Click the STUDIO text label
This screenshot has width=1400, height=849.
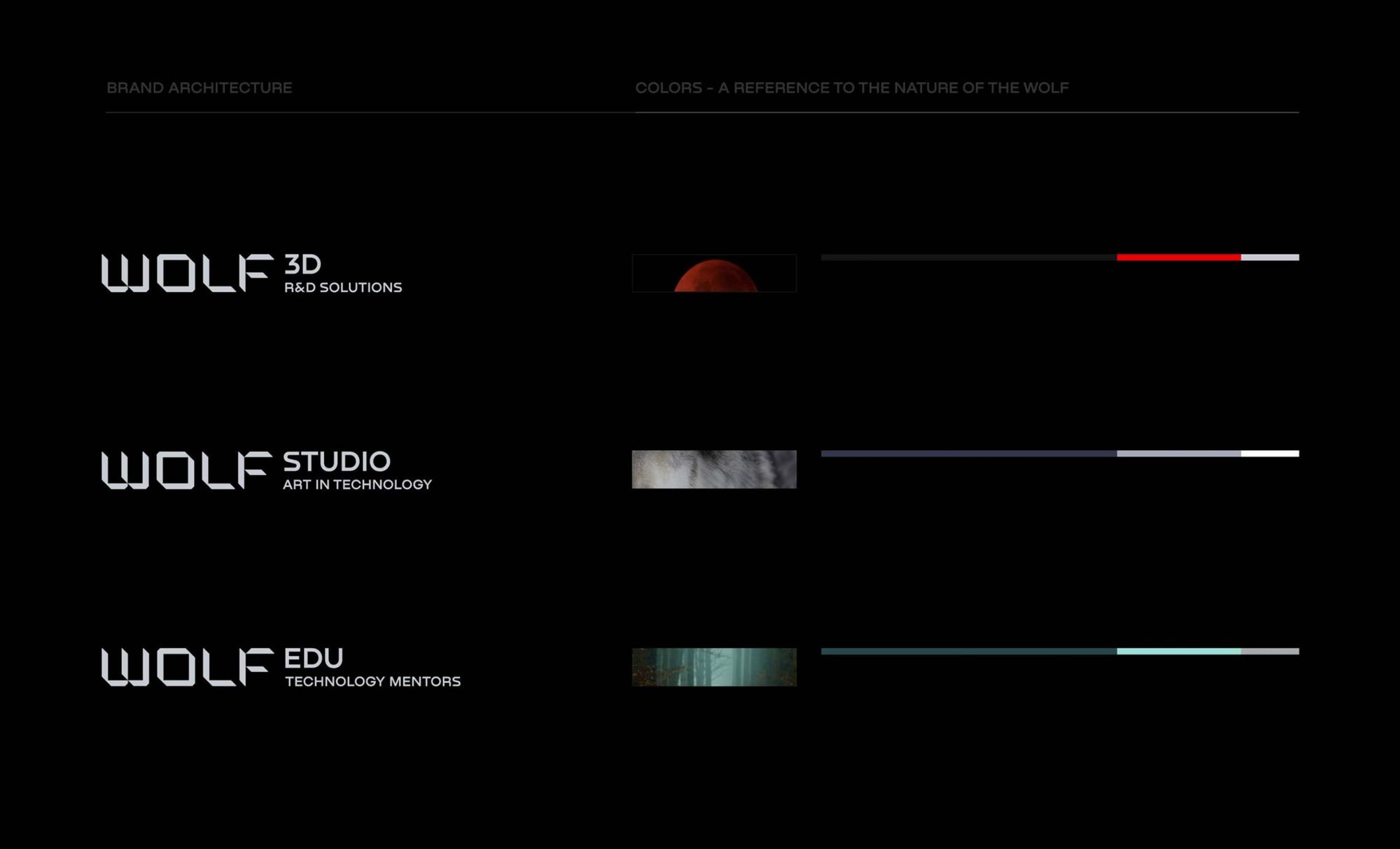click(337, 462)
